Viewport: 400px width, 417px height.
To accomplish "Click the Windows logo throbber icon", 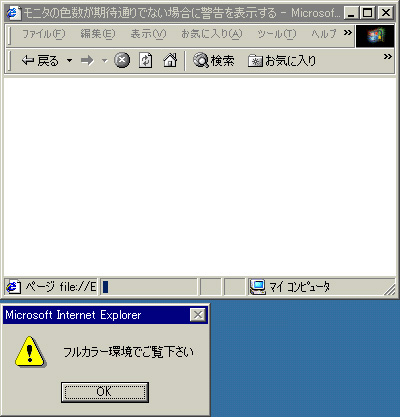I will (x=375, y=36).
